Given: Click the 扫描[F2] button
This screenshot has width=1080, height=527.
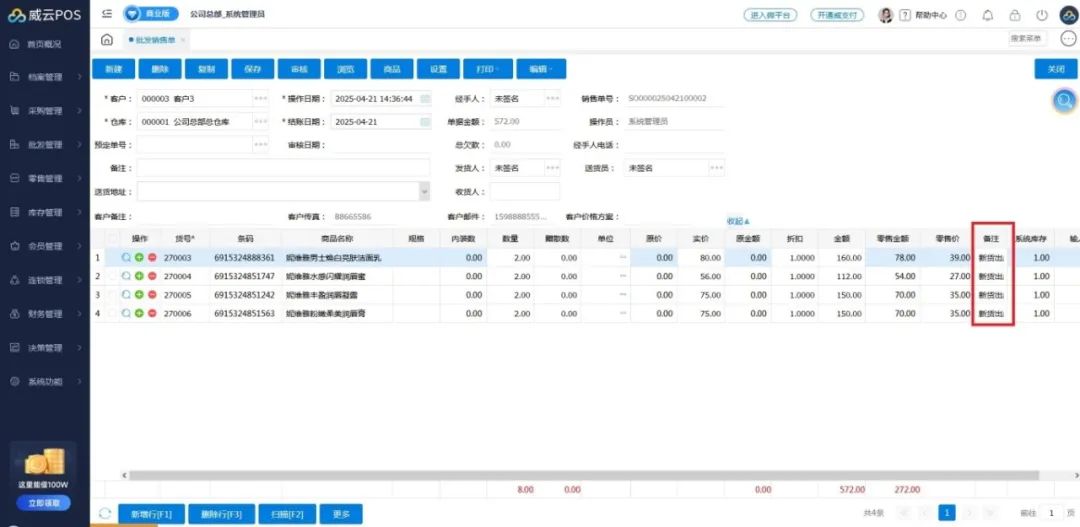Looking at the screenshot, I should [x=288, y=514].
